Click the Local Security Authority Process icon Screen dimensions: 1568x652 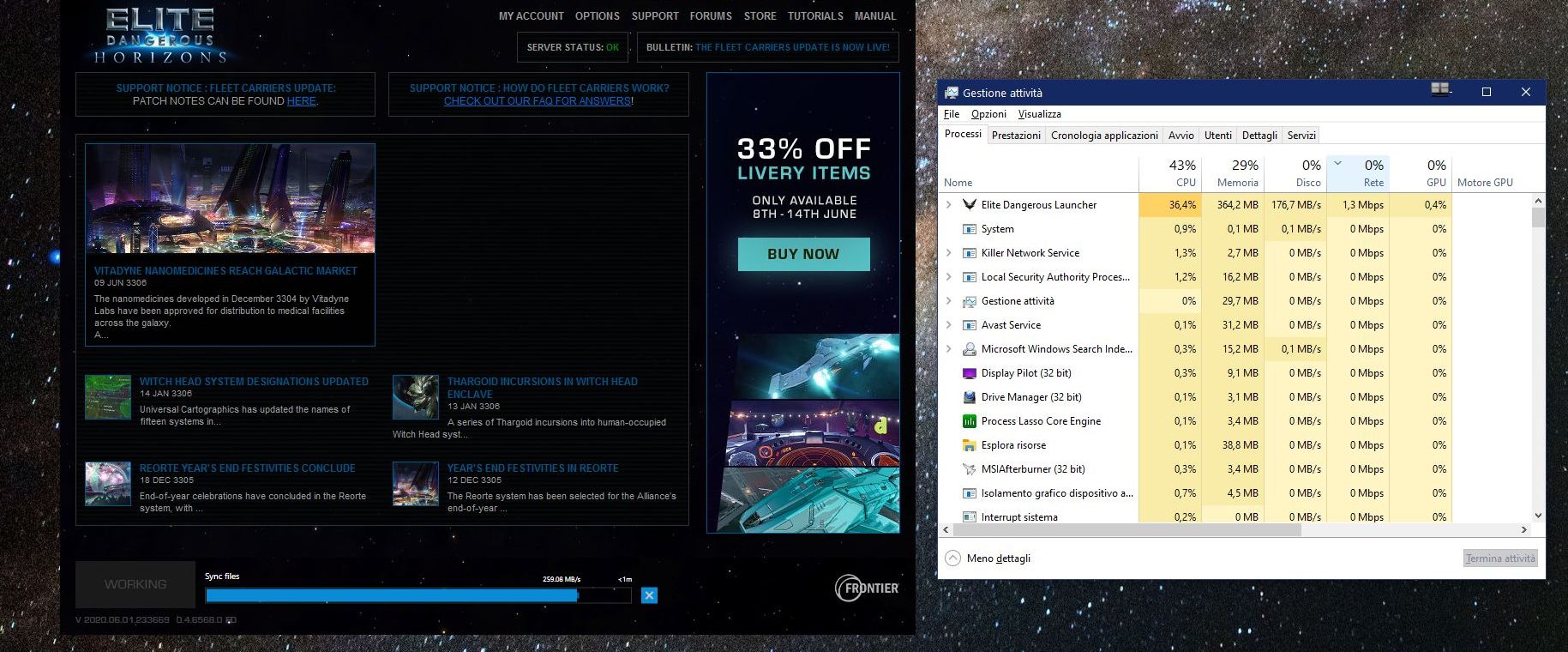pyautogui.click(x=970, y=277)
